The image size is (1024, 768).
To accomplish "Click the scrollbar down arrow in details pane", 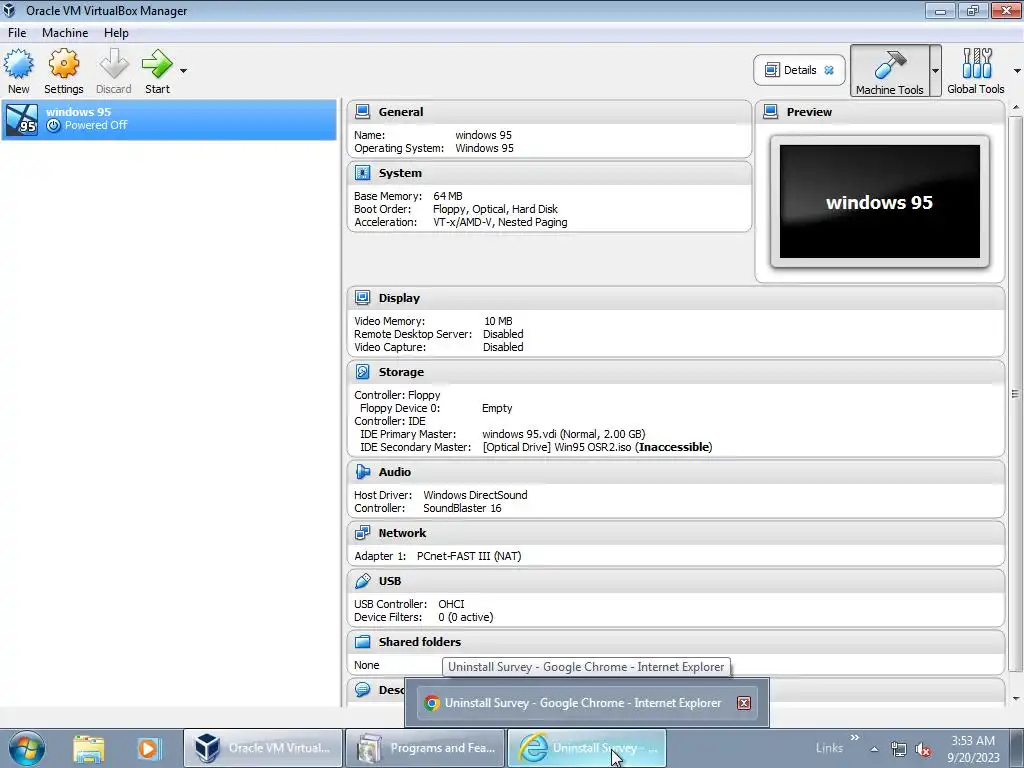I will [1016, 699].
